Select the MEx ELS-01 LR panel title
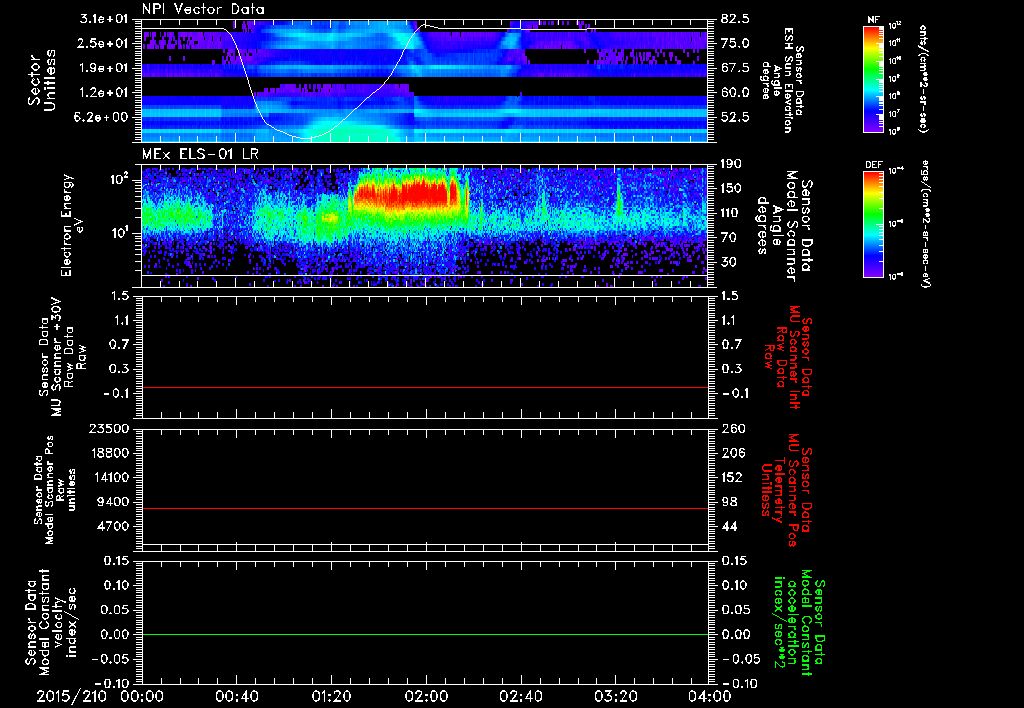The image size is (1024, 708). [x=199, y=155]
